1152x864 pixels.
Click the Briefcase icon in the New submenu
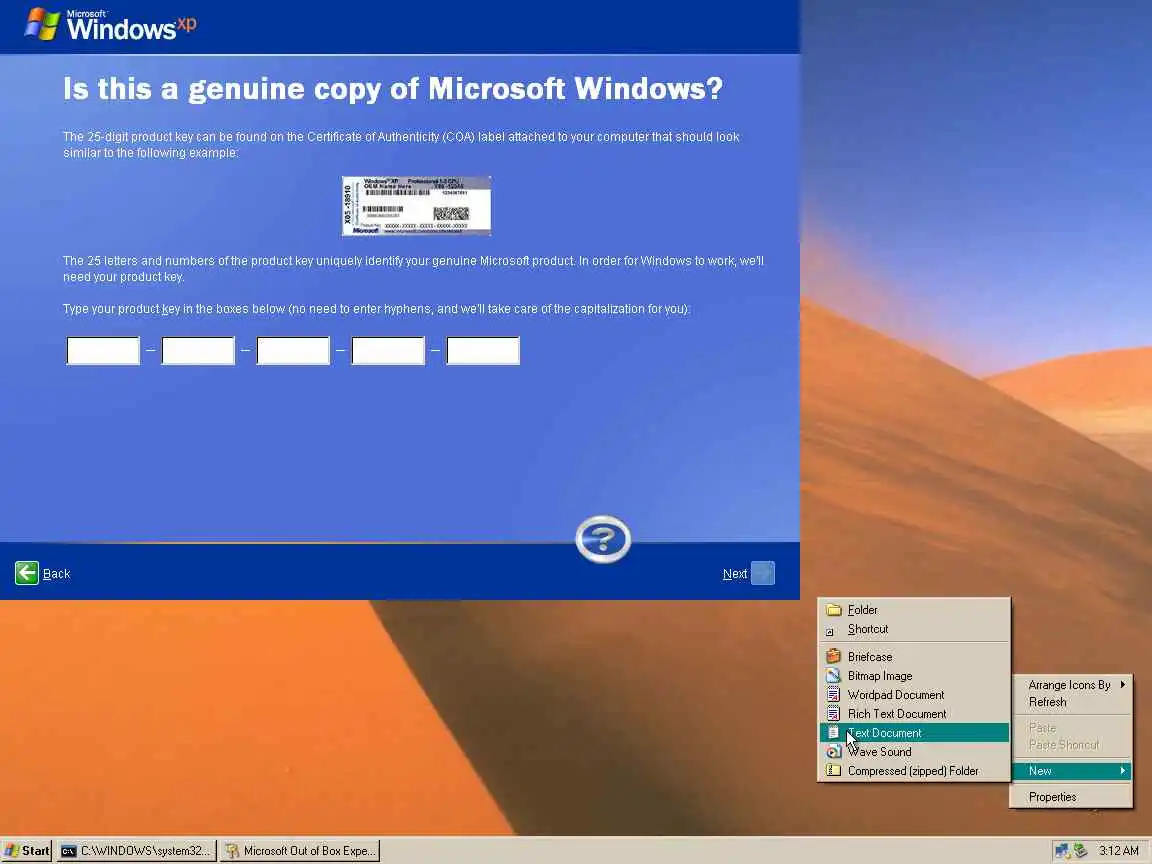coord(833,656)
